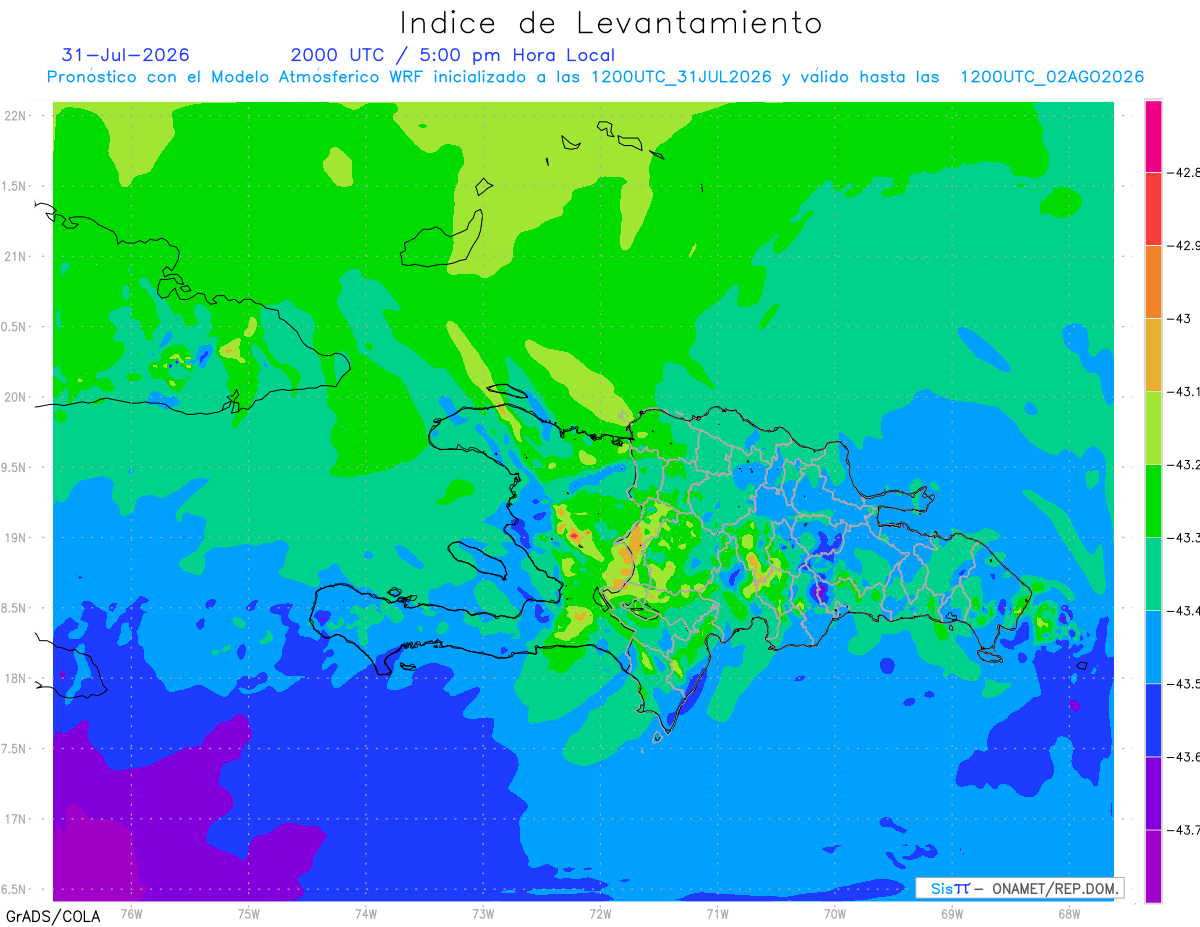Viewport: 1200px width, 927px height.
Task: Click the colorbar value "-43.6"
Action: [x=1183, y=757]
